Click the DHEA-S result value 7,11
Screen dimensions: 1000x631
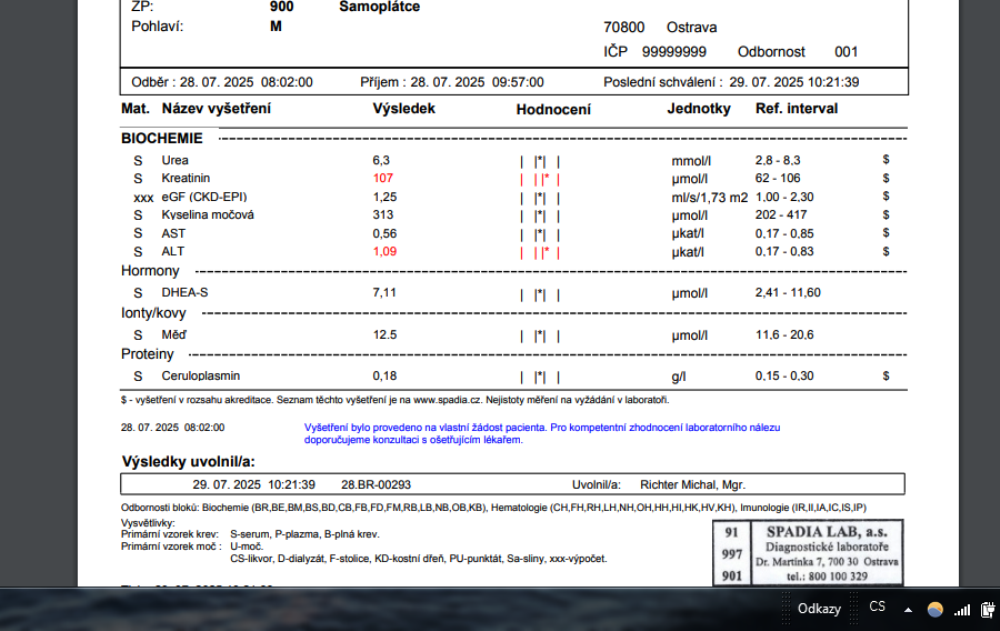click(385, 293)
